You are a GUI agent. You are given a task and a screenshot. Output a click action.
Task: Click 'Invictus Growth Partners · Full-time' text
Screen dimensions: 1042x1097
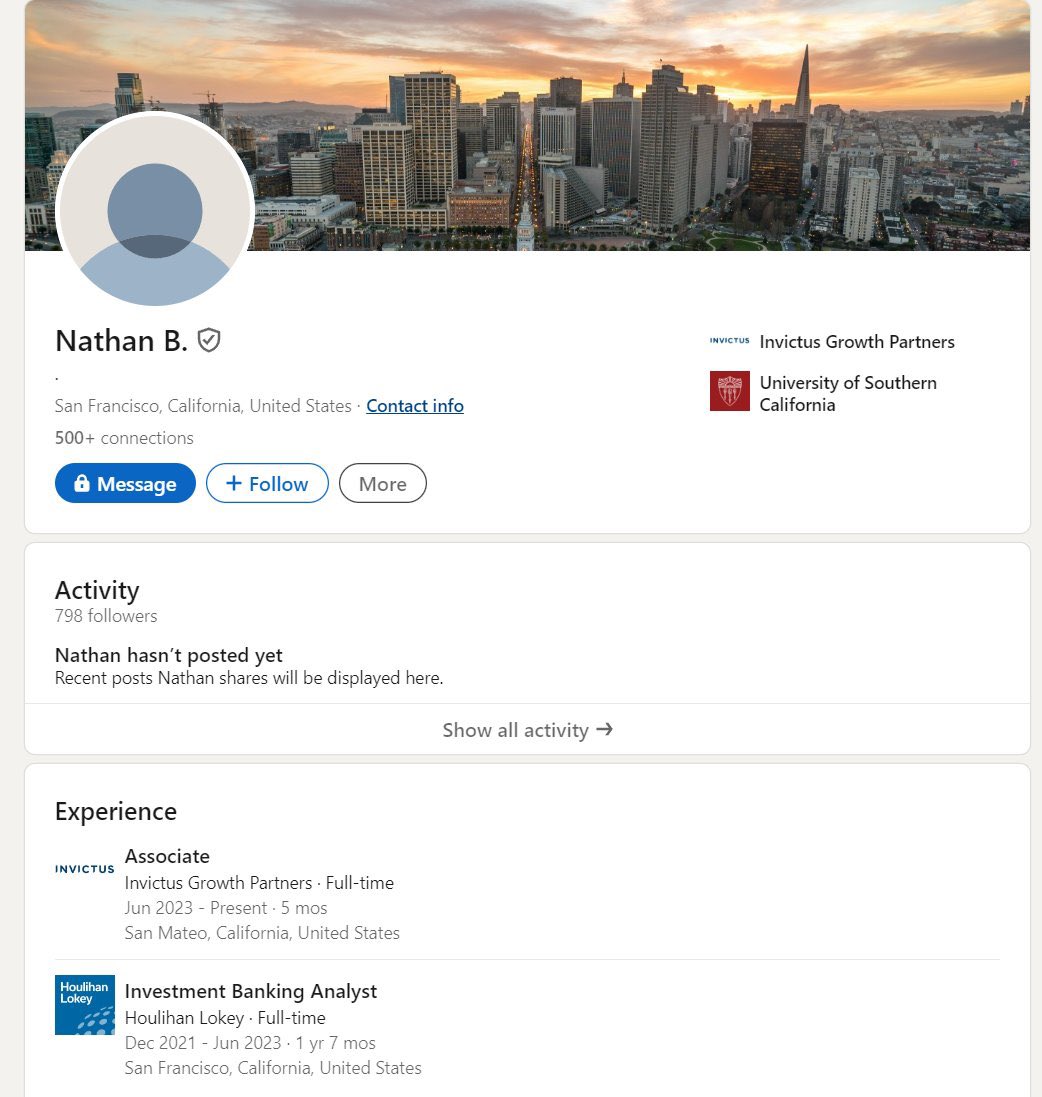[x=259, y=883]
